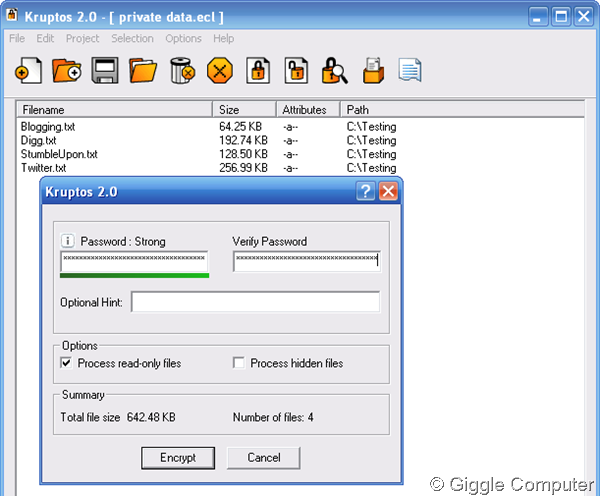The width and height of the screenshot is (600, 496).
Task: Open the Selection menu
Action: (132, 38)
